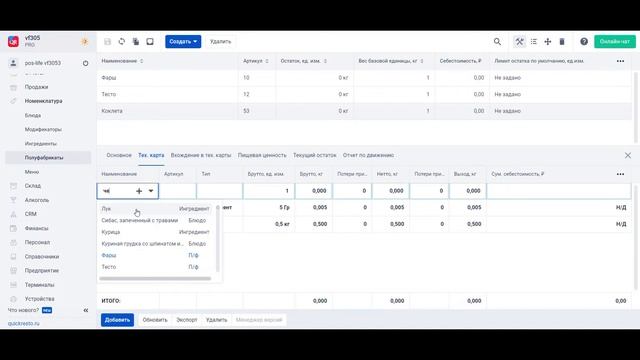
Task: Open the Пищевая ценность tab
Action: point(262,156)
